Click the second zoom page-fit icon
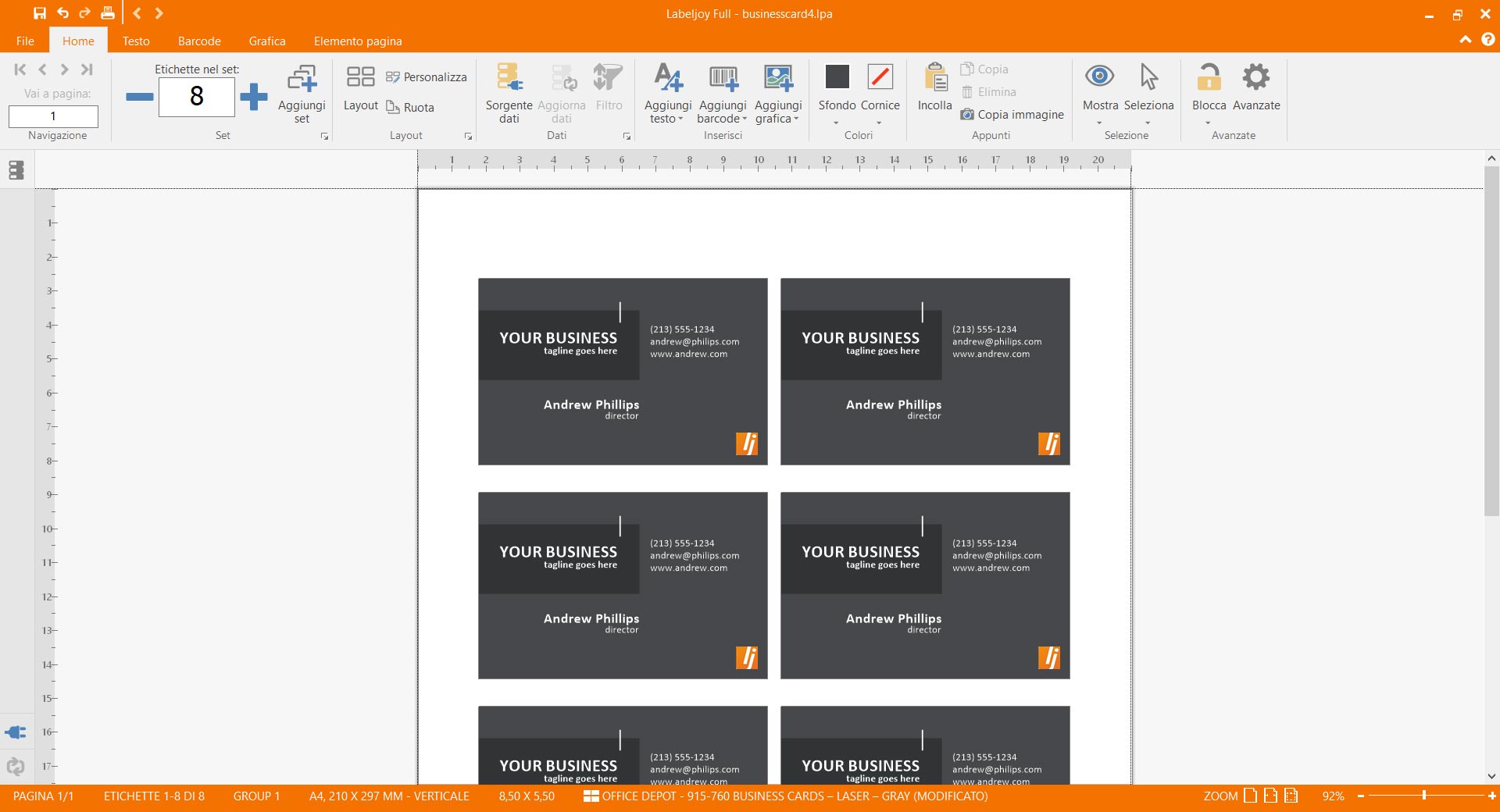This screenshot has height=812, width=1500. tap(1271, 796)
